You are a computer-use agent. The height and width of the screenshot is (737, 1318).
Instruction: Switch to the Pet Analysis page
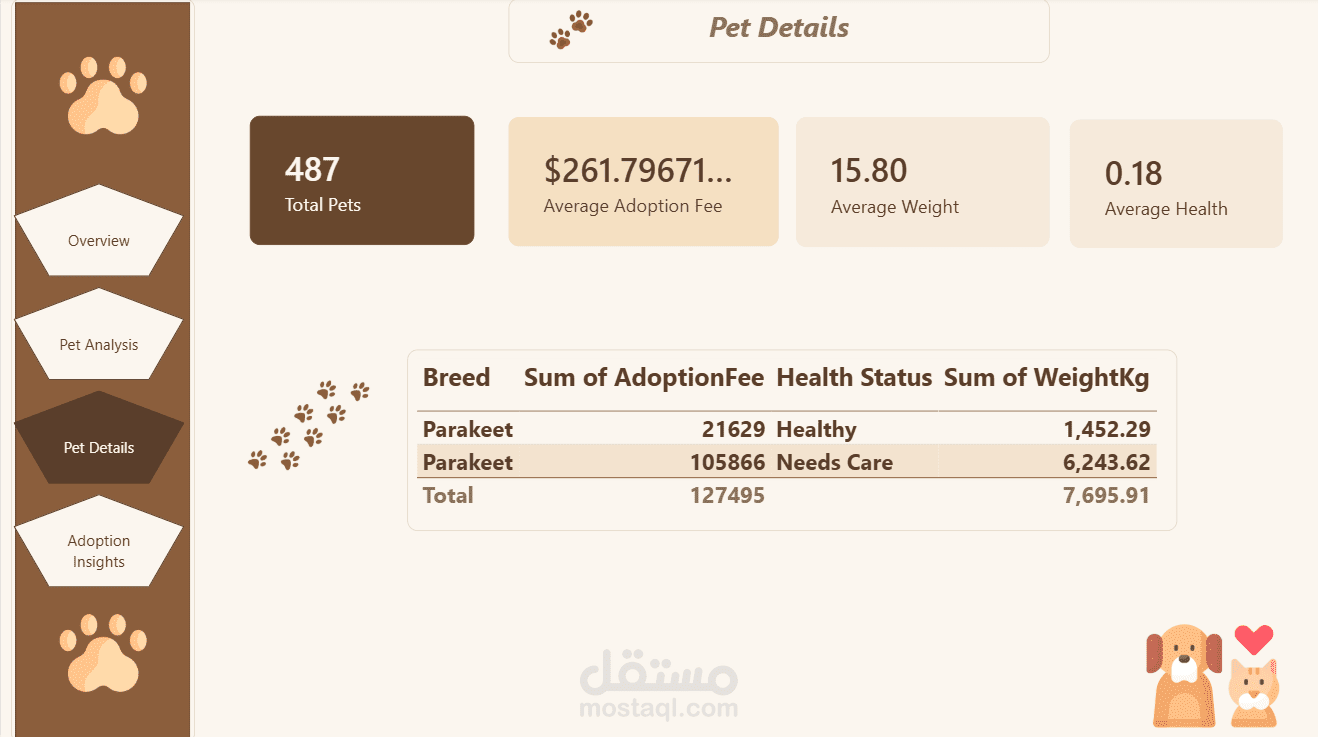coord(99,334)
